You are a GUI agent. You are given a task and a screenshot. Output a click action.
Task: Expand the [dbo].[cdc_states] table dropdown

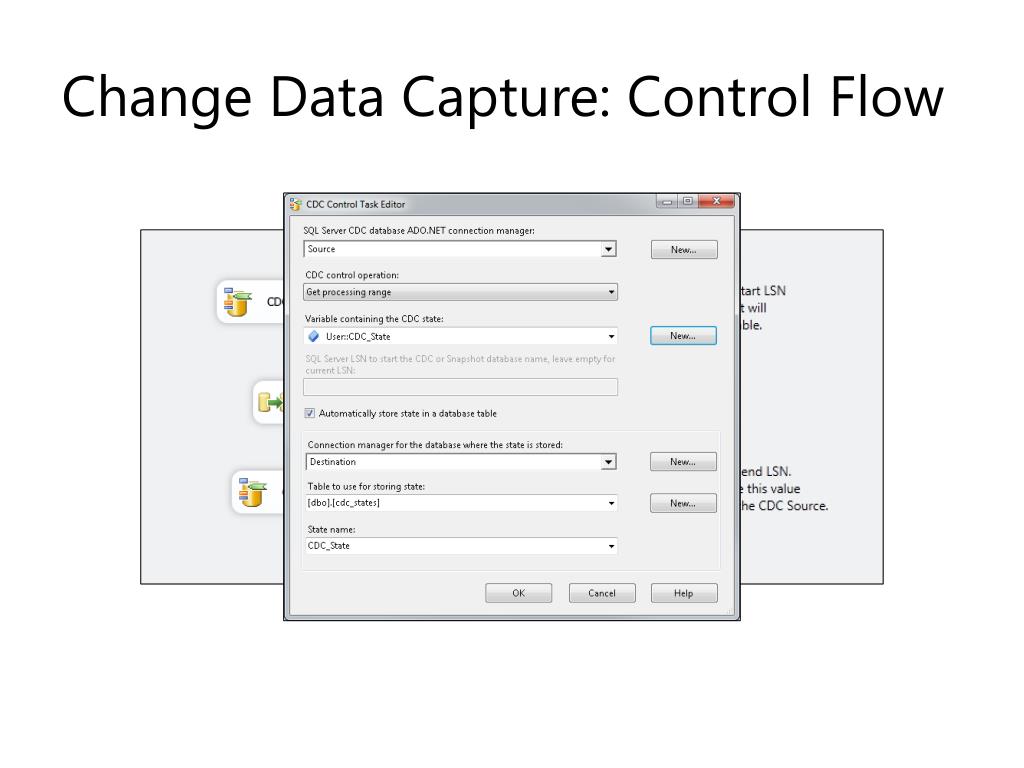pos(611,504)
